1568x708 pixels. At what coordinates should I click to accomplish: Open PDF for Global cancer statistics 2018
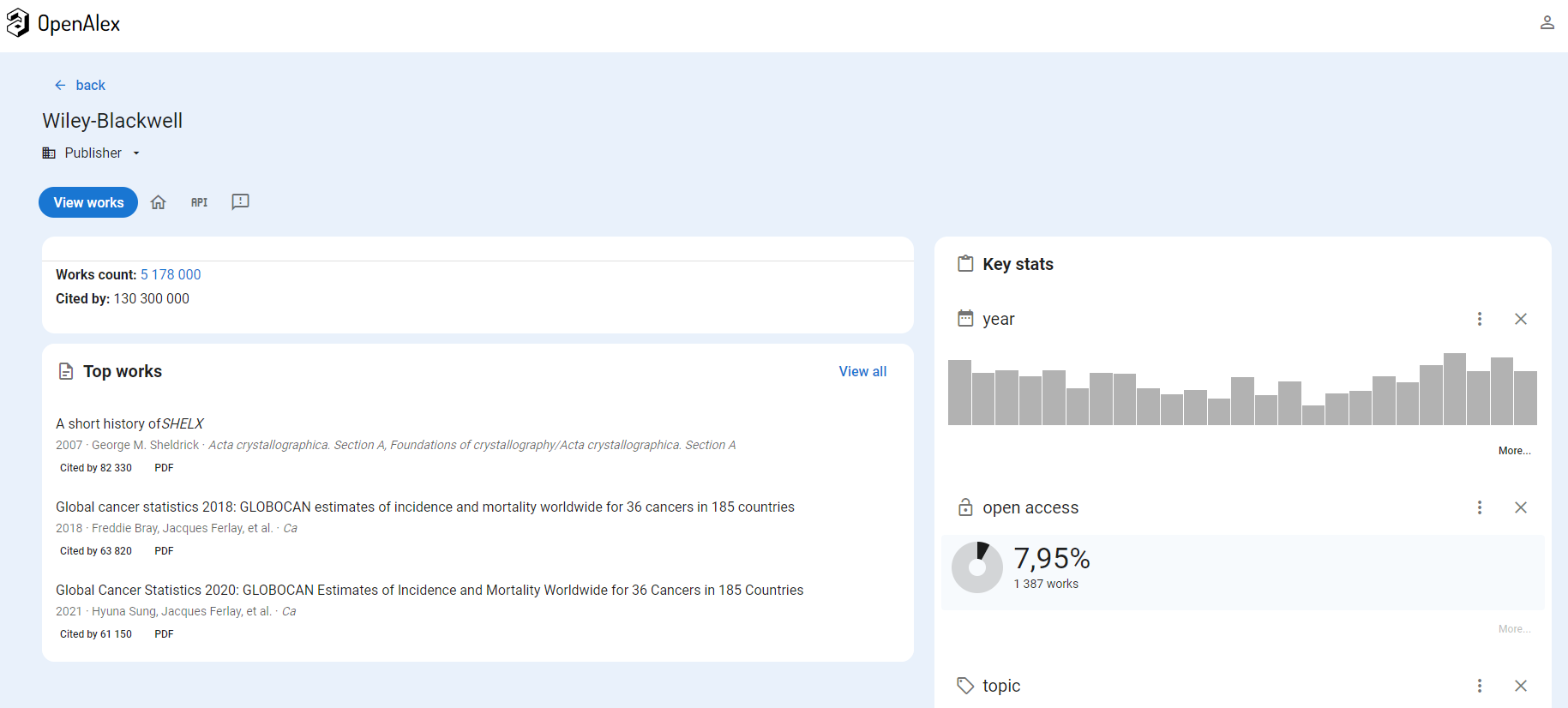164,551
